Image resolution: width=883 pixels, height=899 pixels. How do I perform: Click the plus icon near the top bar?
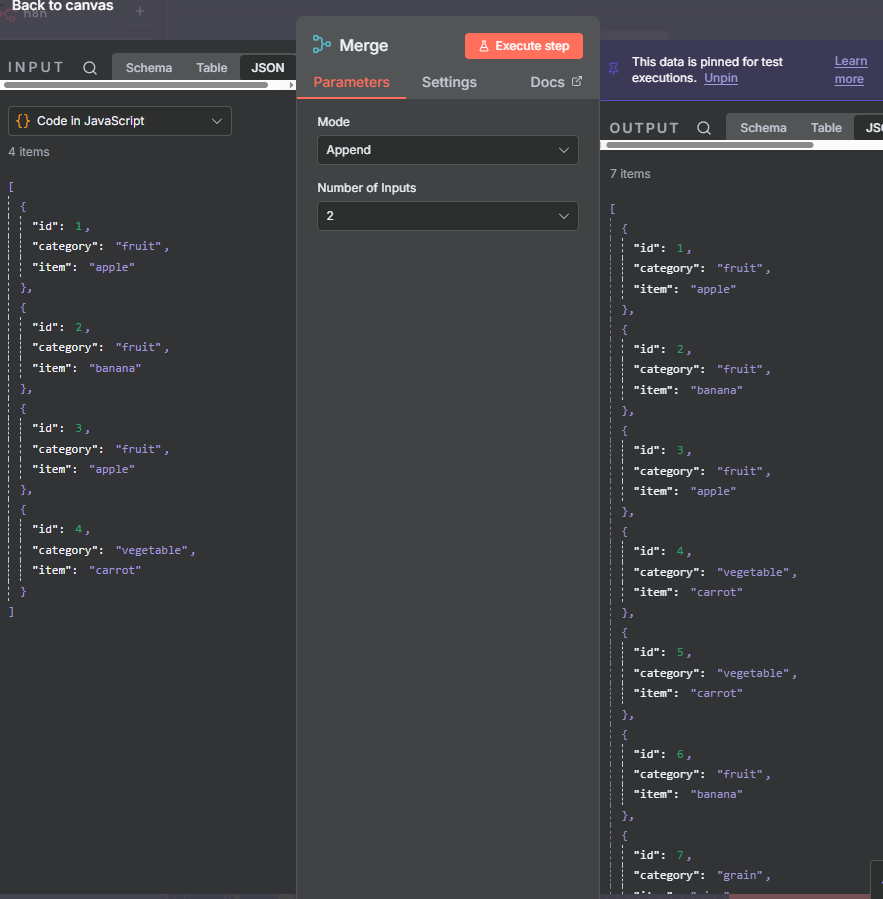(139, 12)
